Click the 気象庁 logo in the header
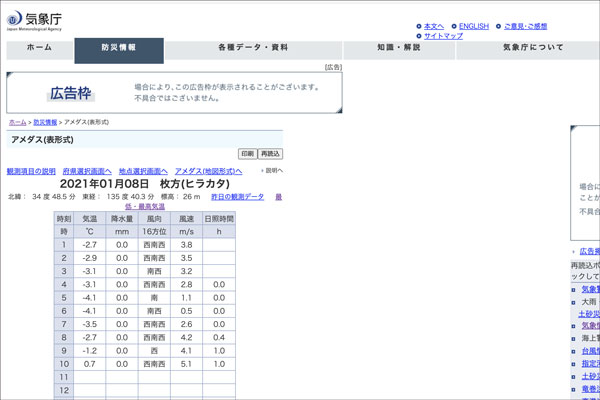The height and width of the screenshot is (400, 600). pyautogui.click(x=37, y=19)
